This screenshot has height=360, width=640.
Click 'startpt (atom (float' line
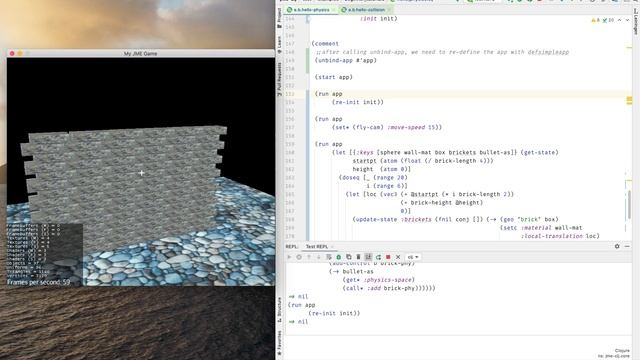click(x=423, y=161)
